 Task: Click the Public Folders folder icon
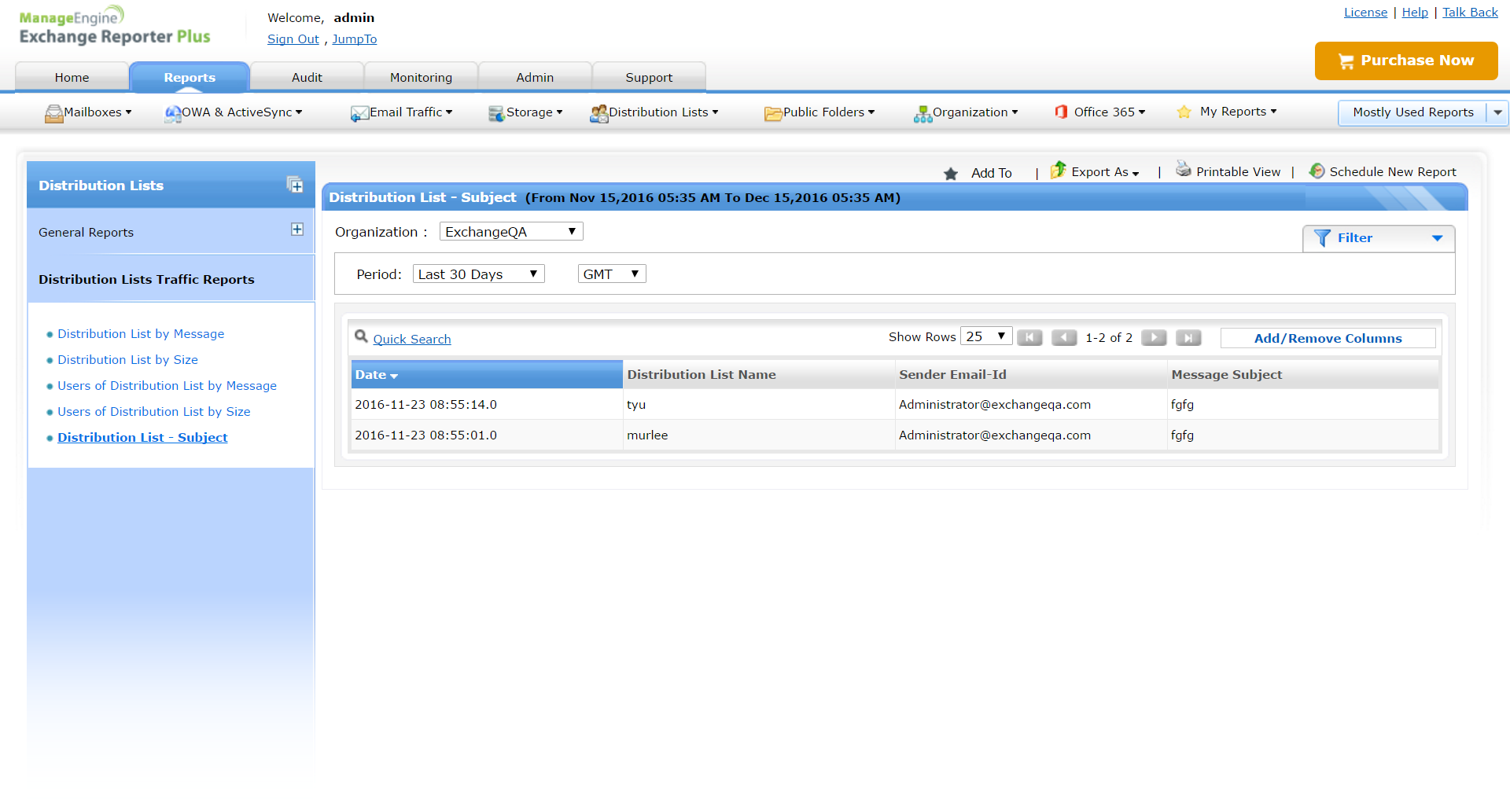tap(773, 113)
